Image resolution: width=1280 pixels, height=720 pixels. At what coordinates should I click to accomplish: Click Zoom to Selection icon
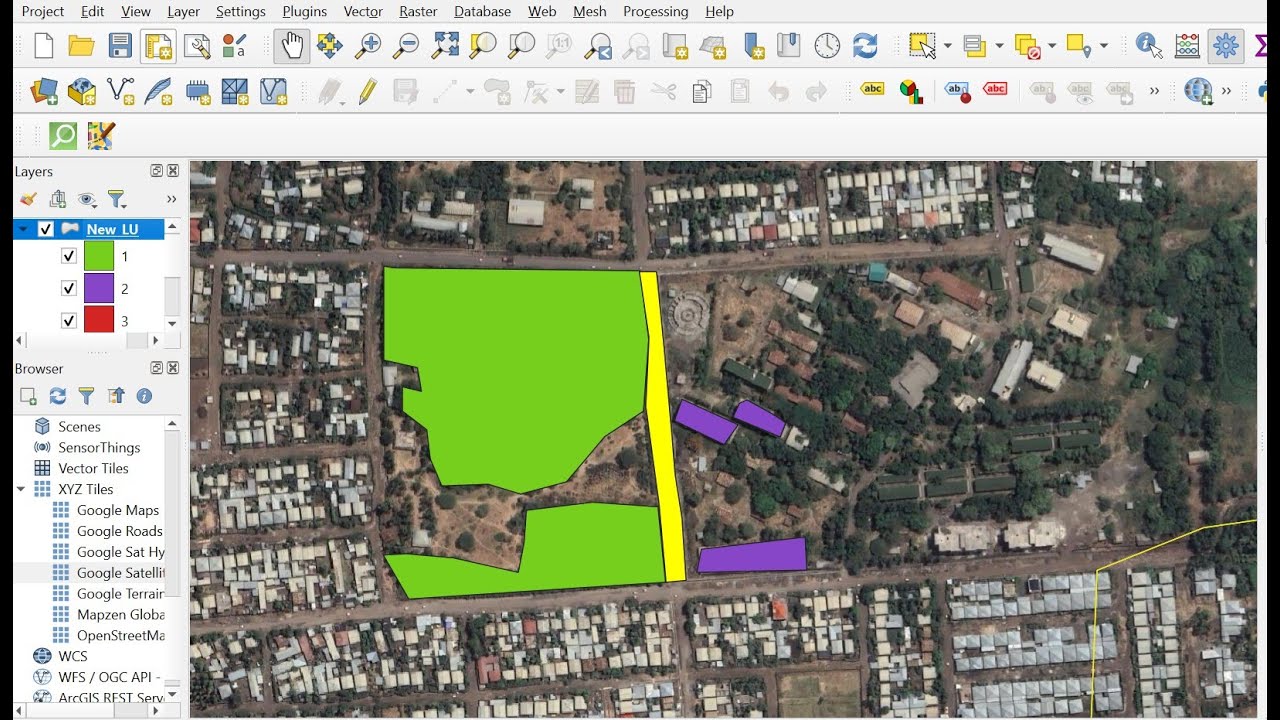[x=483, y=46]
